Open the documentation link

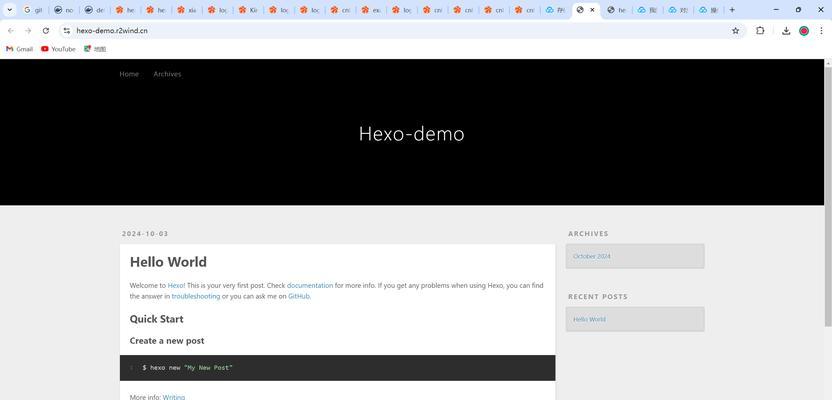[x=310, y=285]
